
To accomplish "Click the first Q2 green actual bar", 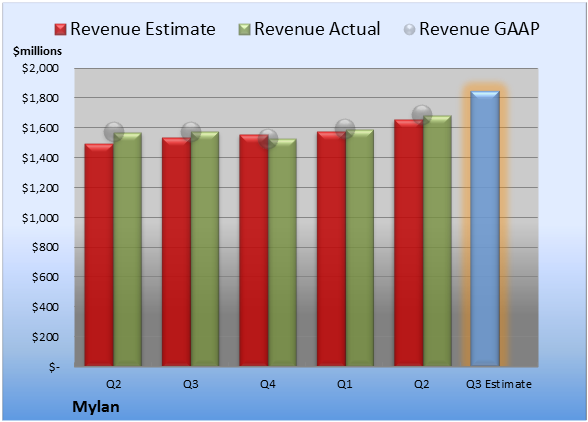I will [128, 249].
